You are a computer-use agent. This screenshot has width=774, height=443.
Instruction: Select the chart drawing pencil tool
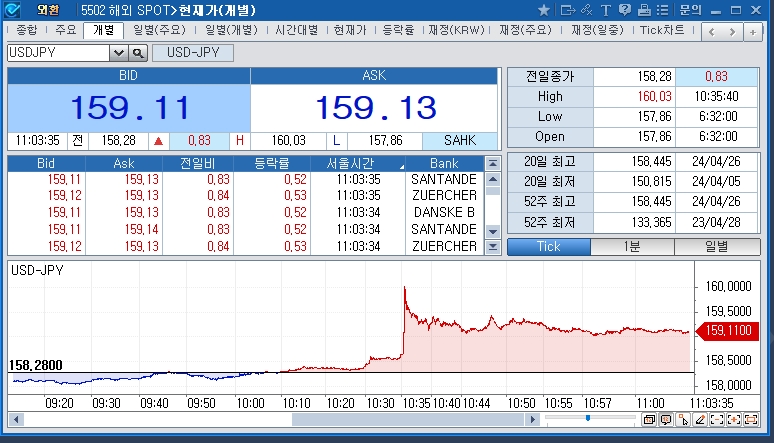point(700,420)
